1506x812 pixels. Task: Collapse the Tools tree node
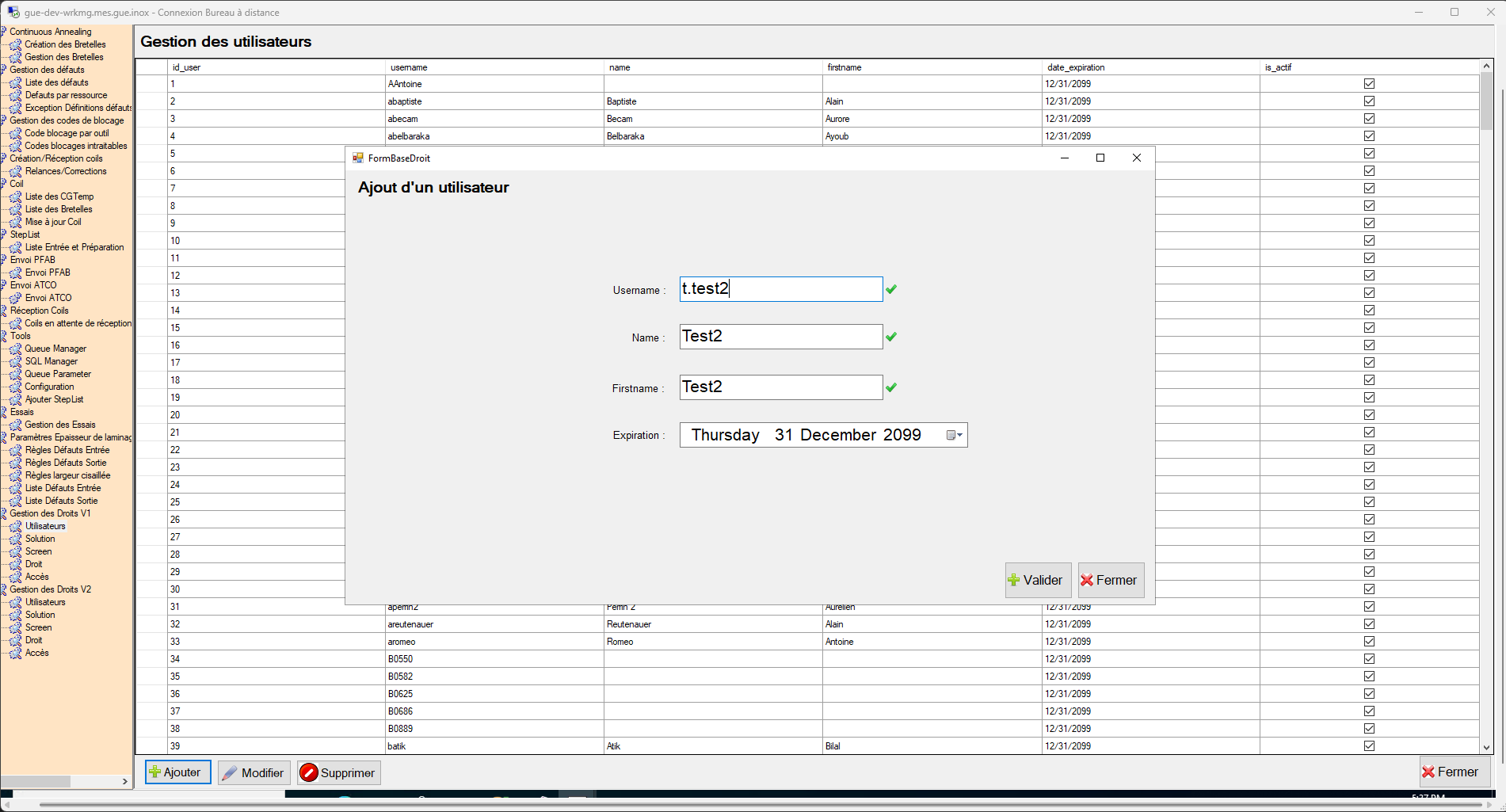point(4,336)
